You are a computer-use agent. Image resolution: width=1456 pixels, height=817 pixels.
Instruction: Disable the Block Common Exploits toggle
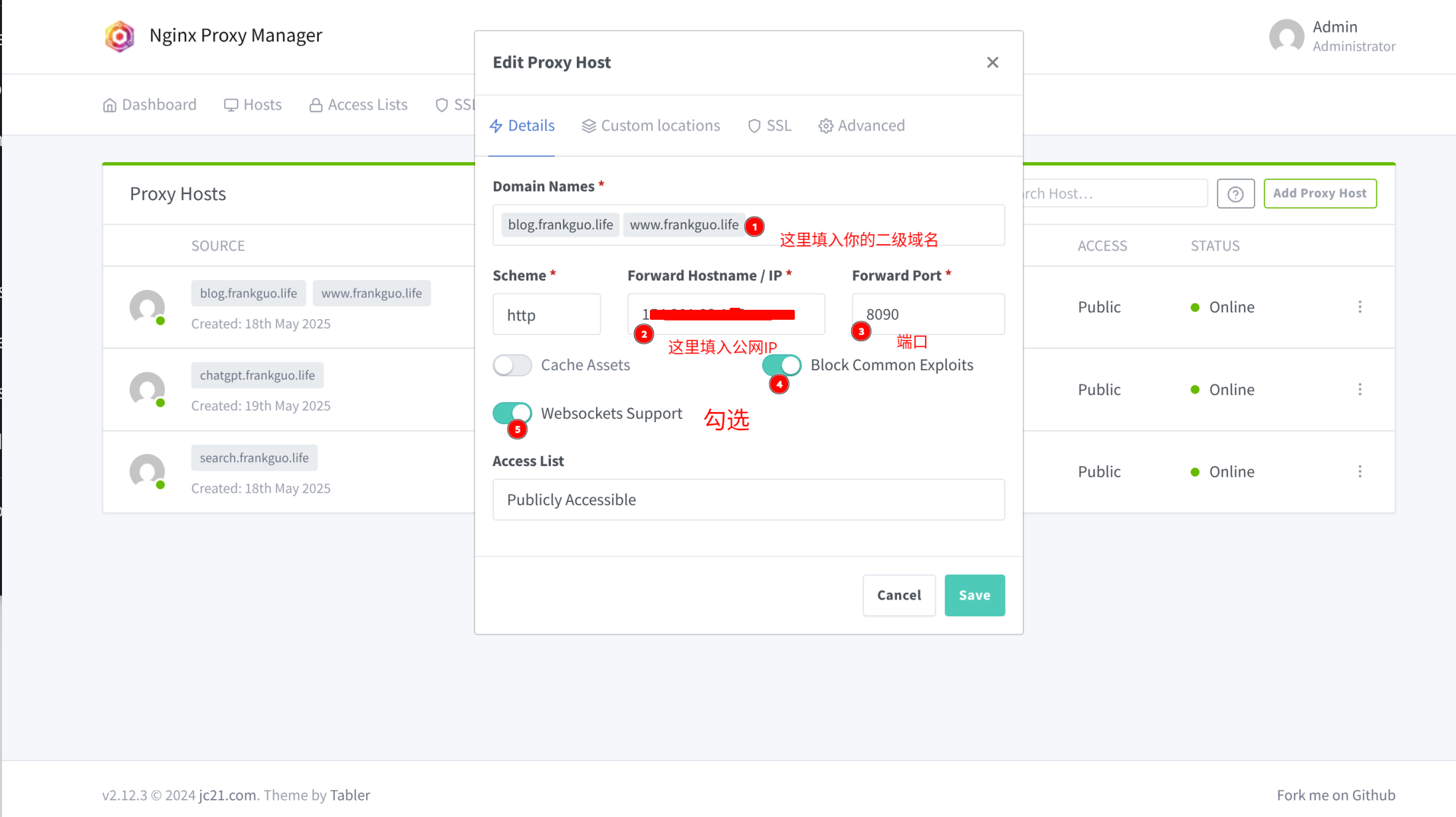tap(781, 365)
